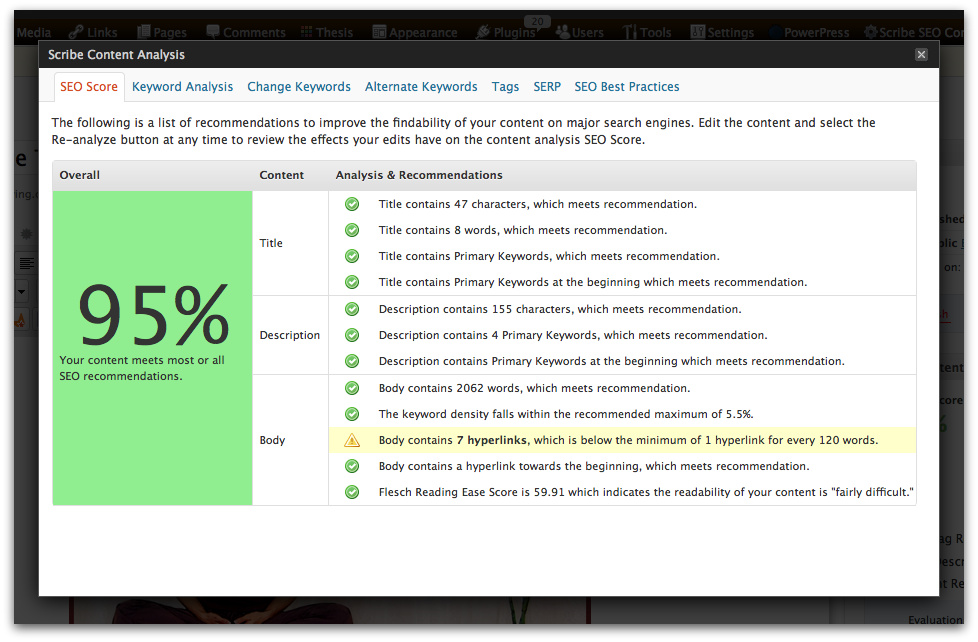Click the "Overall" column header
Image resolution: width=978 pixels, height=642 pixels.
(80, 175)
